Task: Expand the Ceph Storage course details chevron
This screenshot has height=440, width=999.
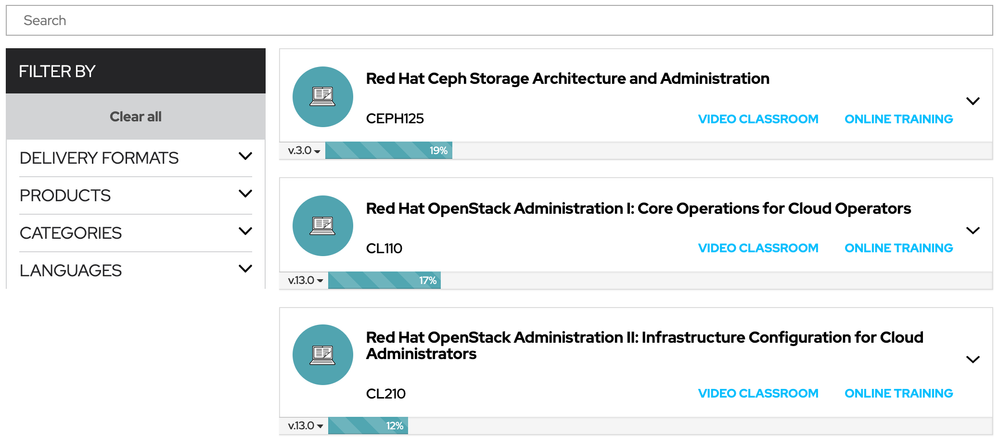Action: [x=972, y=101]
